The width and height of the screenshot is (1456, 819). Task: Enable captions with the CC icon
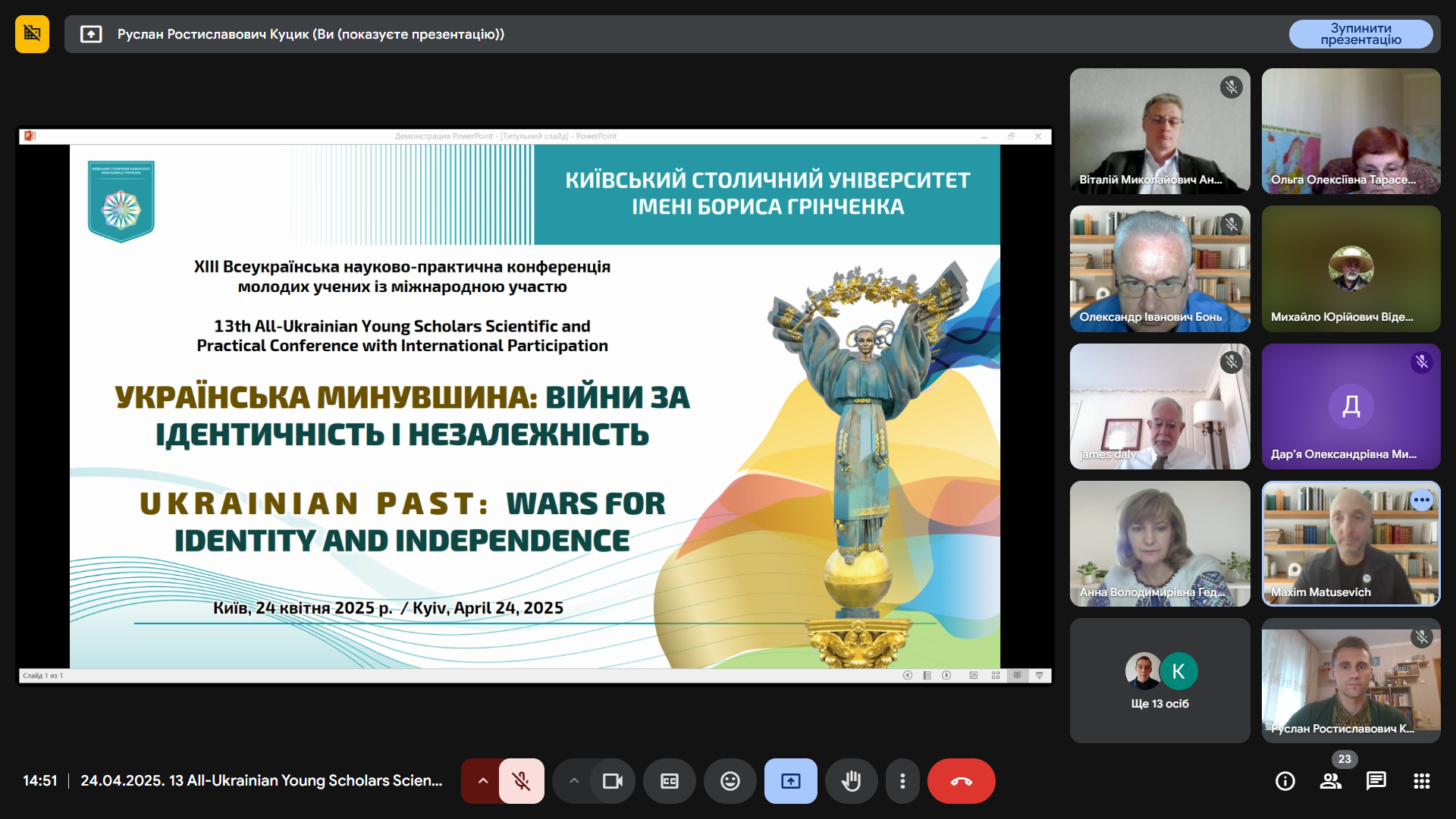click(x=670, y=780)
